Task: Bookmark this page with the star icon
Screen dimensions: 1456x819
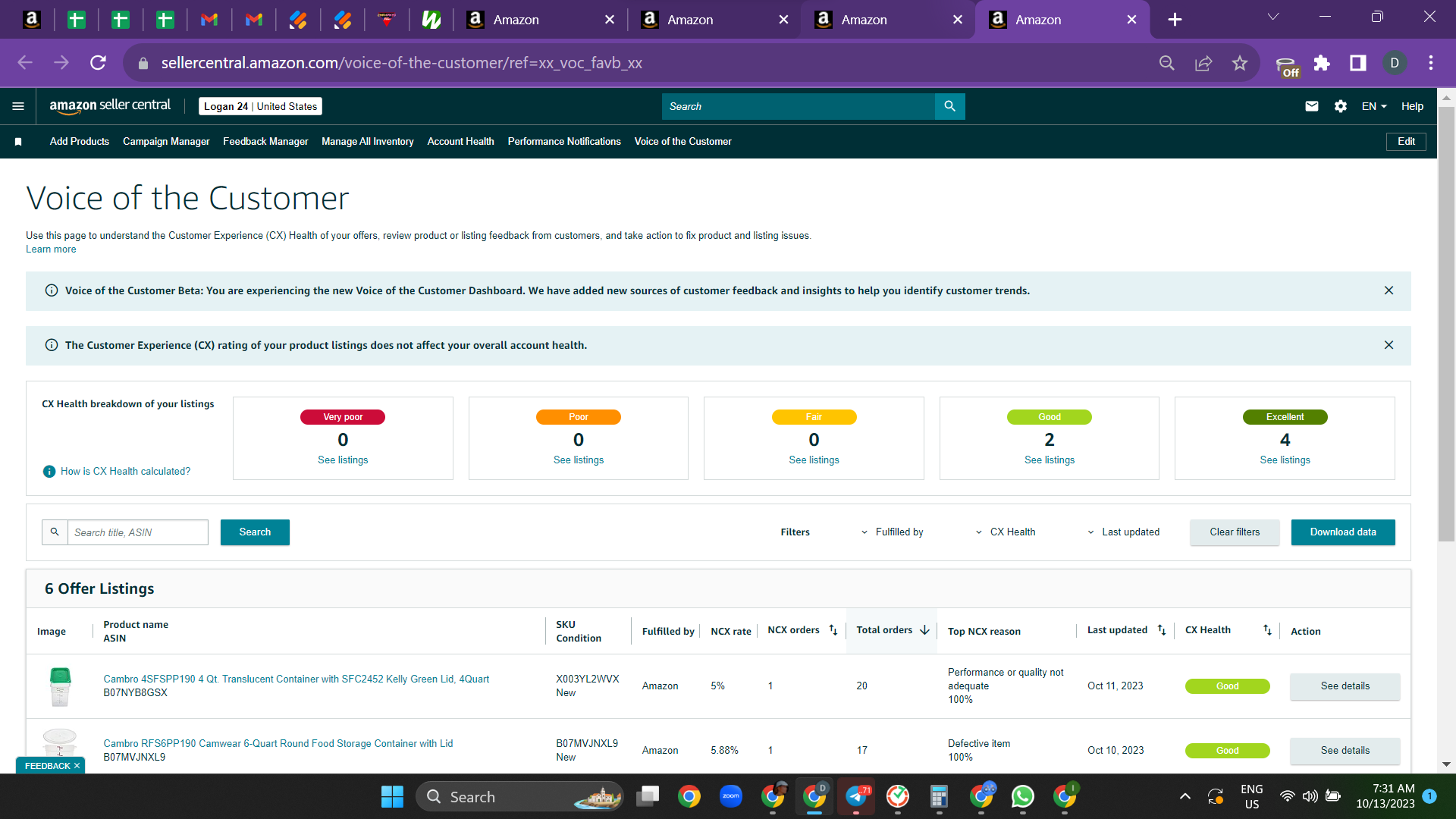Action: (x=1240, y=63)
